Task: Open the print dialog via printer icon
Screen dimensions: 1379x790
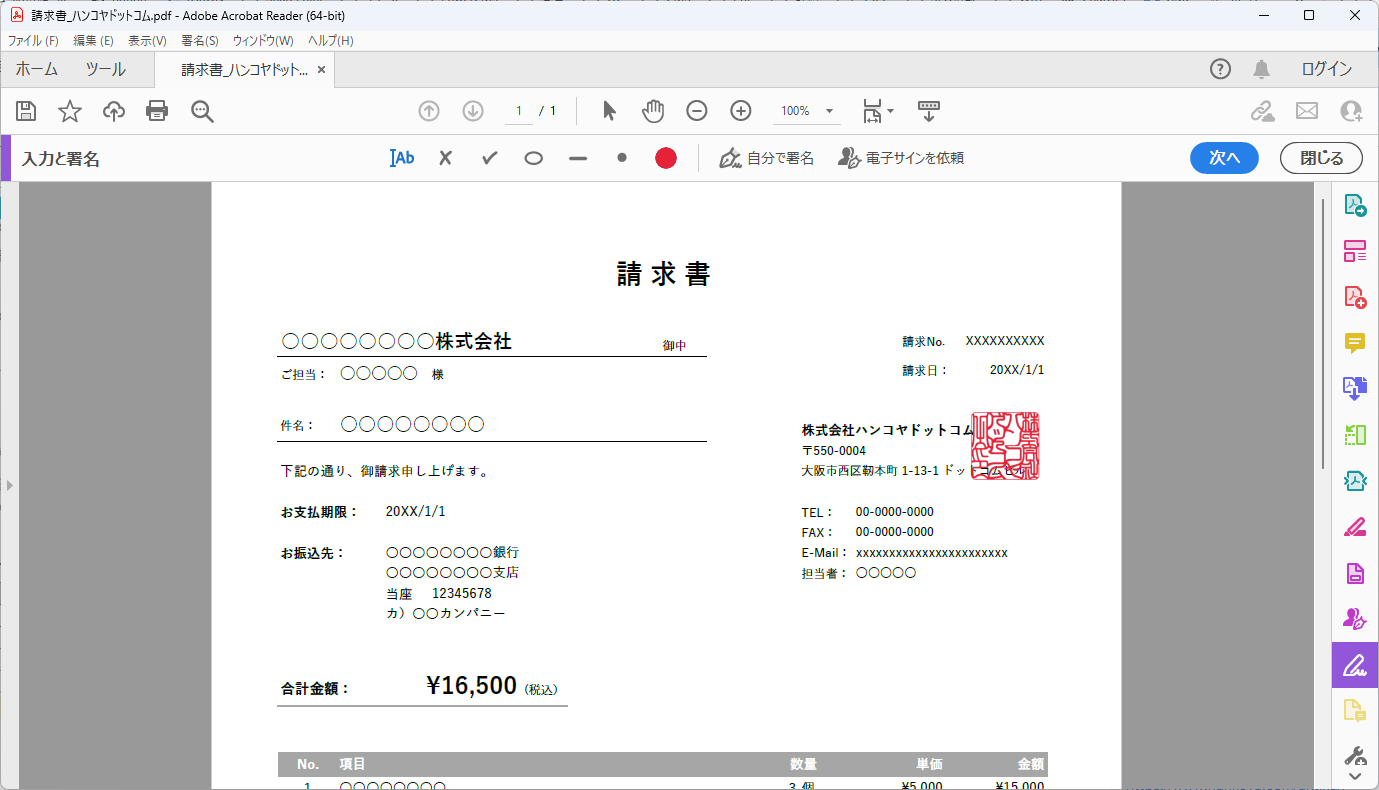Action: (x=157, y=110)
